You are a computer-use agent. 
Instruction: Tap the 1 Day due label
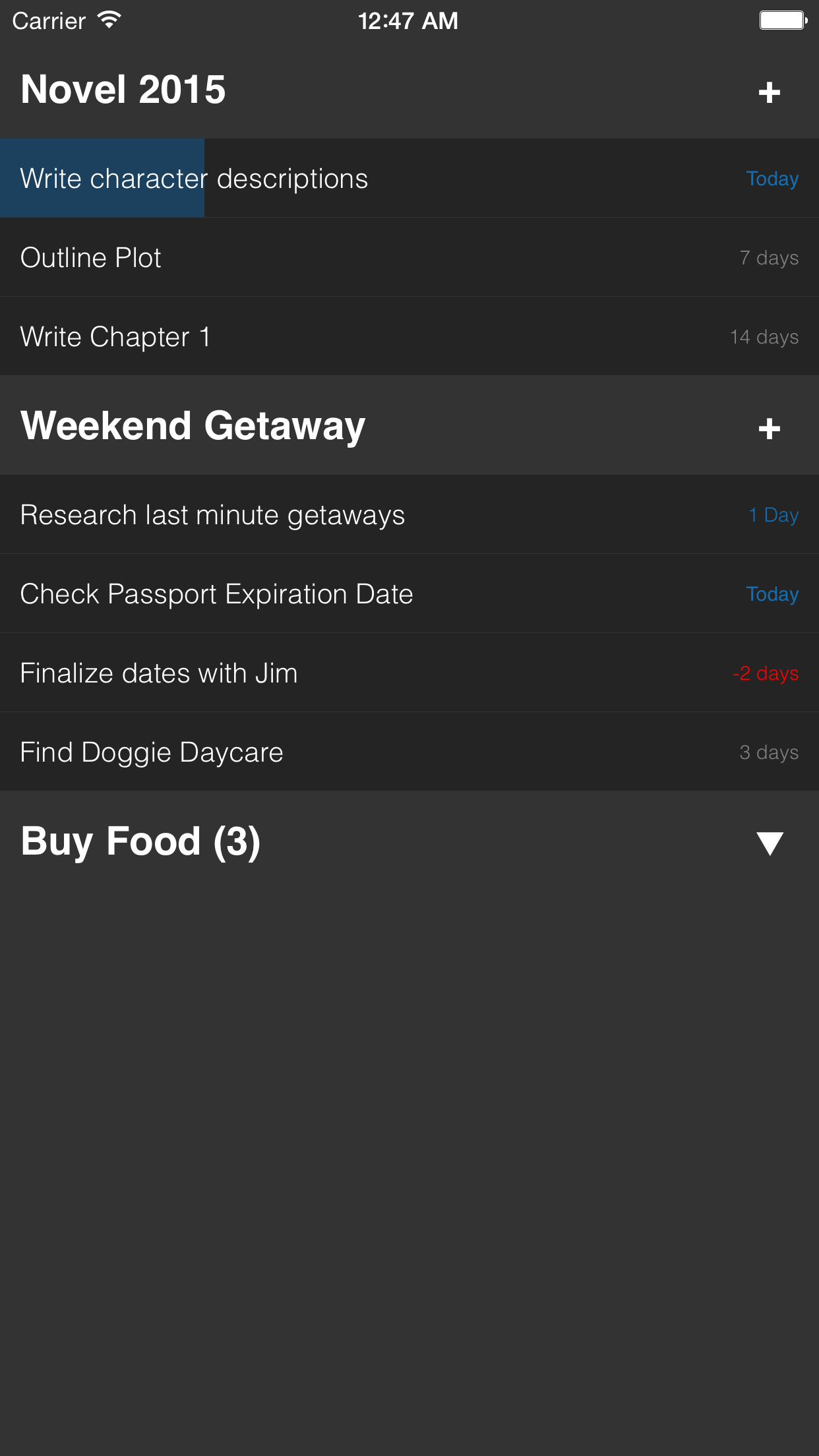[773, 515]
